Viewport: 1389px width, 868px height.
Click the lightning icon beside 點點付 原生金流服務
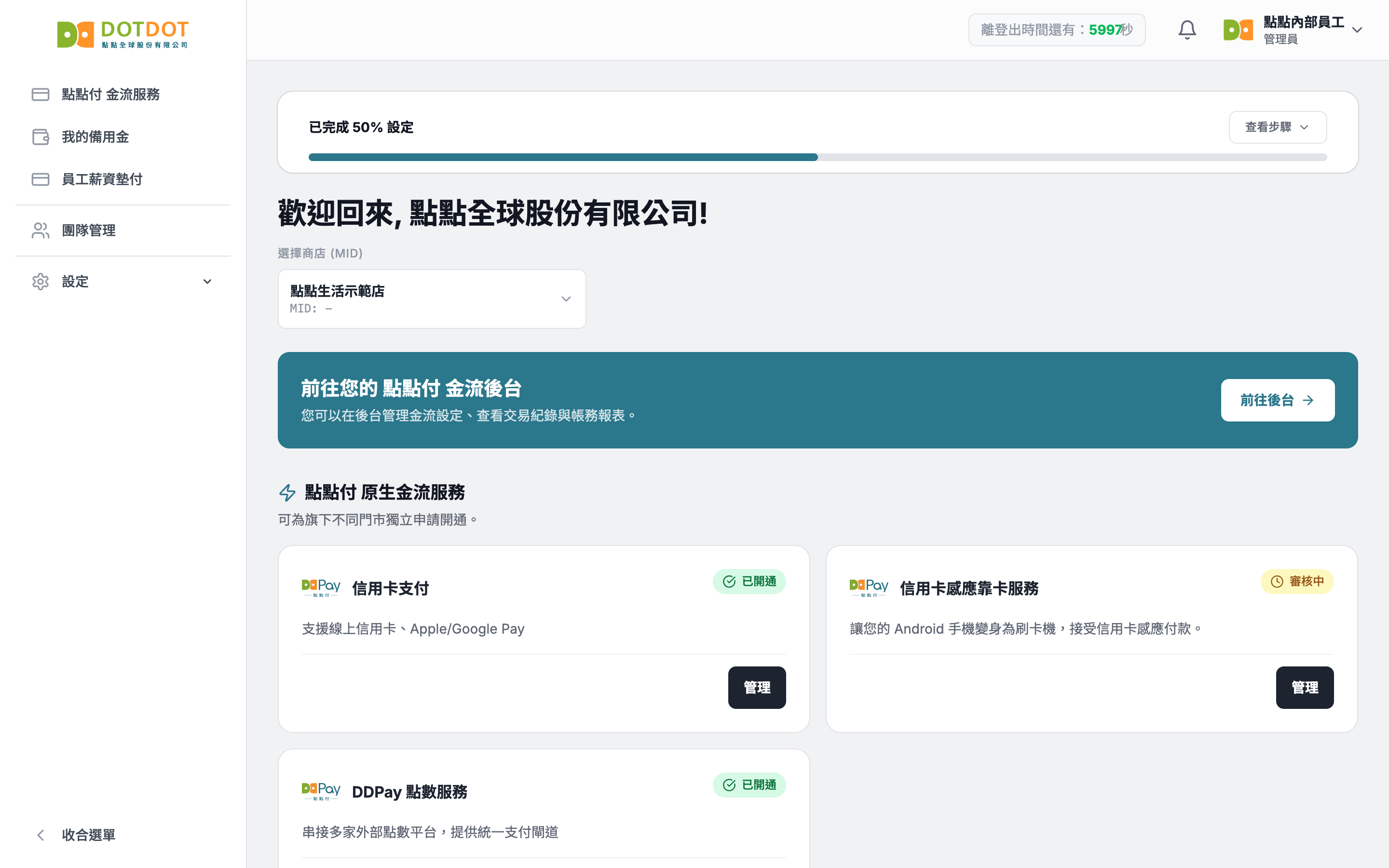coord(287,492)
